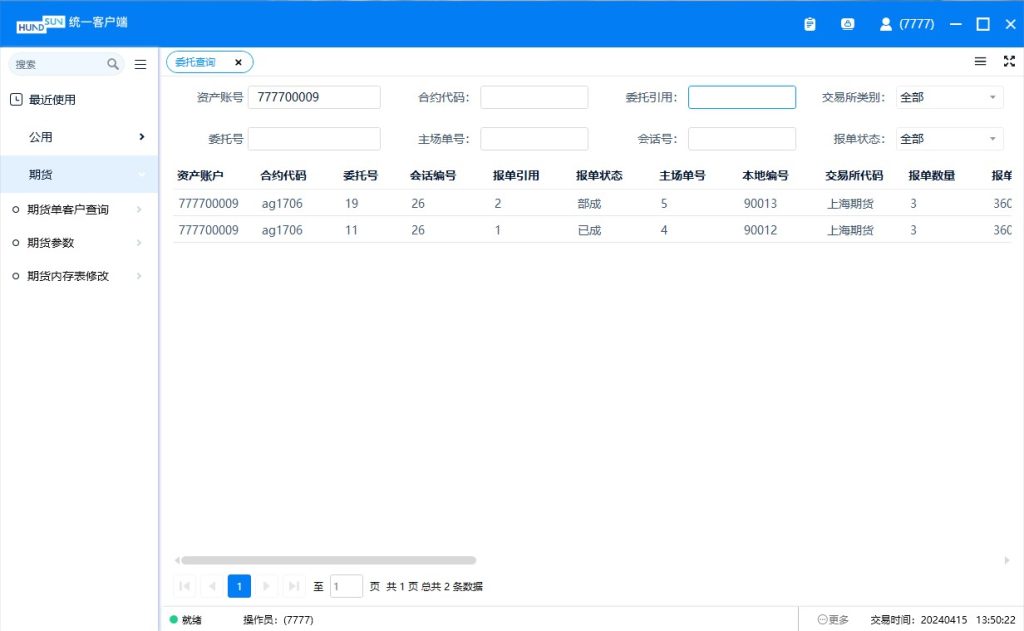The height and width of the screenshot is (631, 1024).
Task: Click the horizontal table scrollbar
Action: 327,561
